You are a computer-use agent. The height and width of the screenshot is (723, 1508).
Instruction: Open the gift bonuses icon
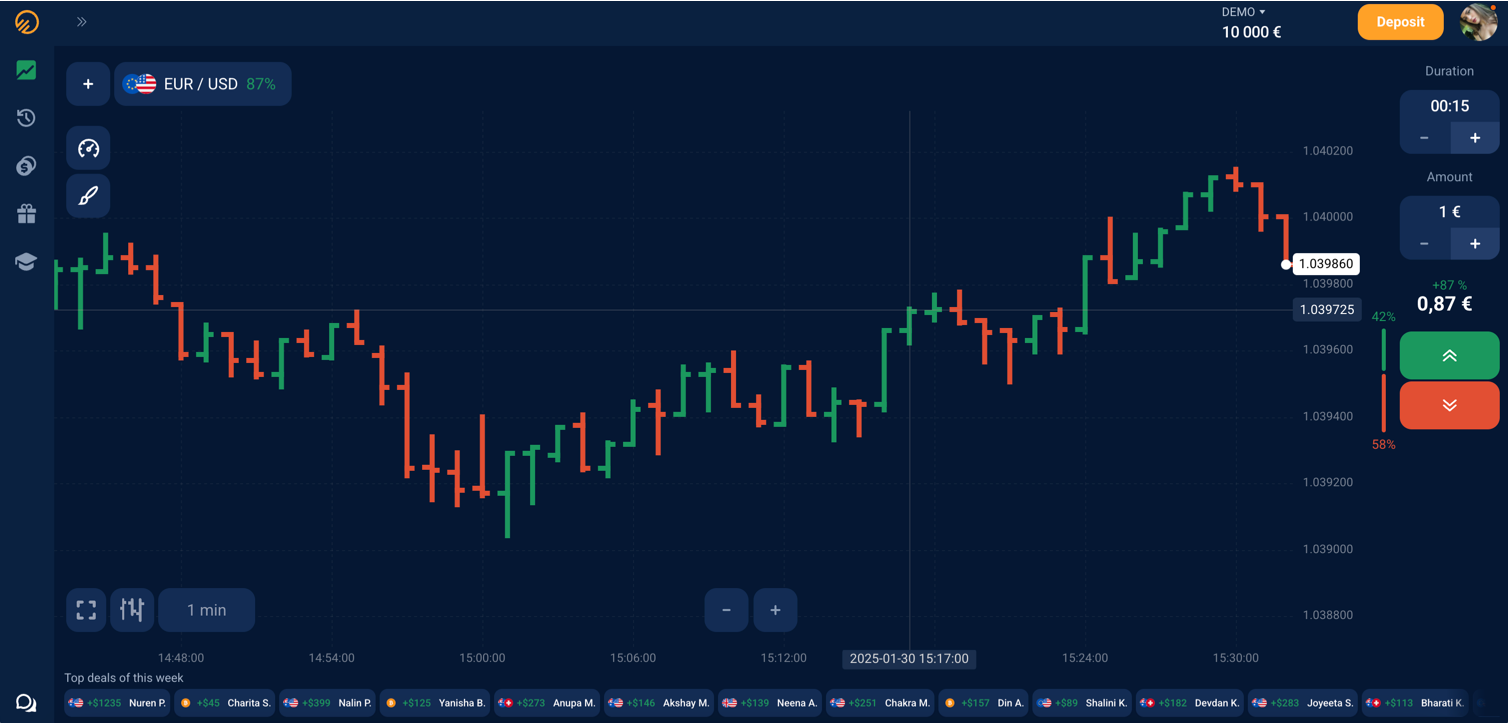pyautogui.click(x=26, y=214)
